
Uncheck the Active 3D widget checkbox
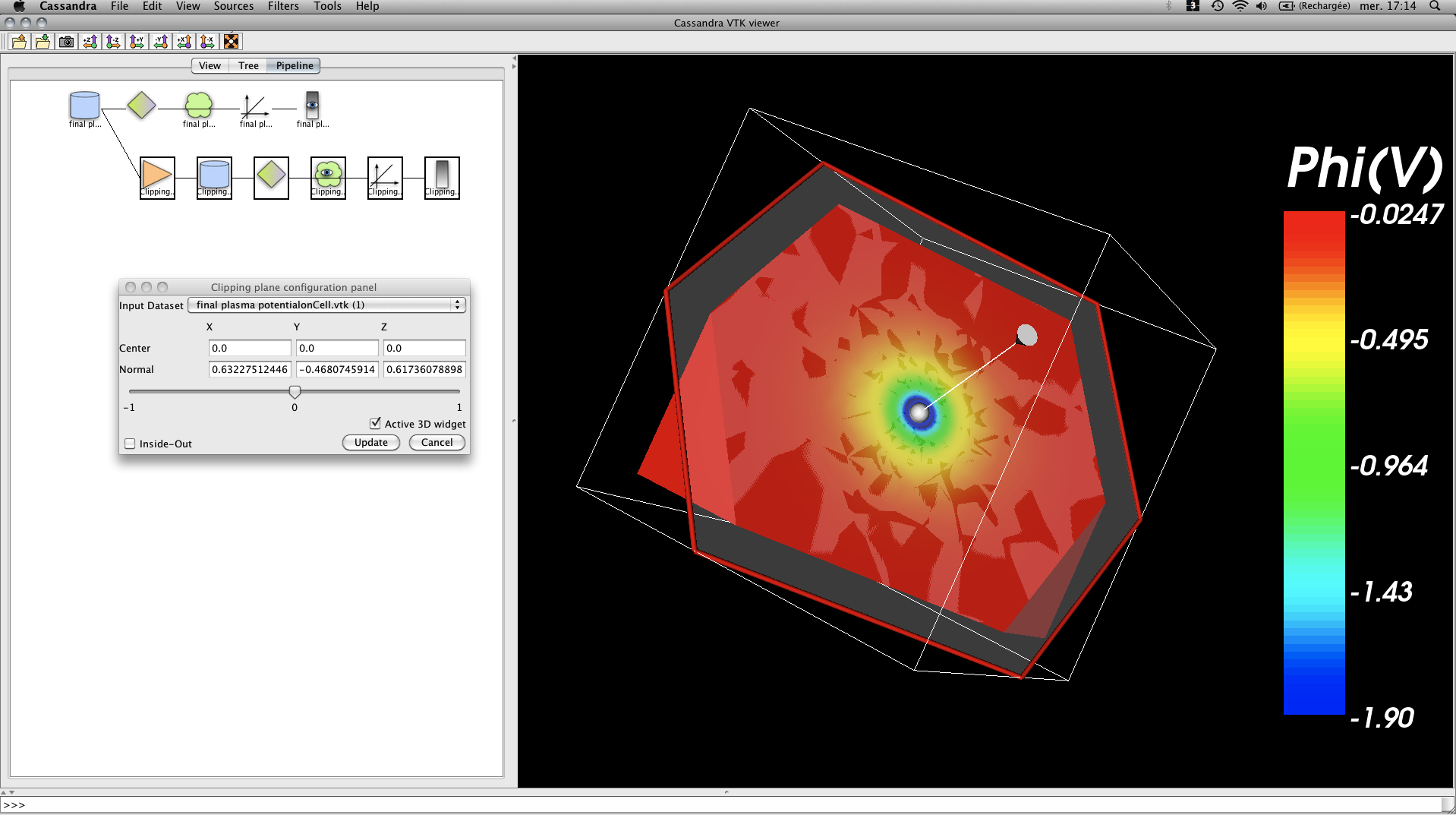375,424
